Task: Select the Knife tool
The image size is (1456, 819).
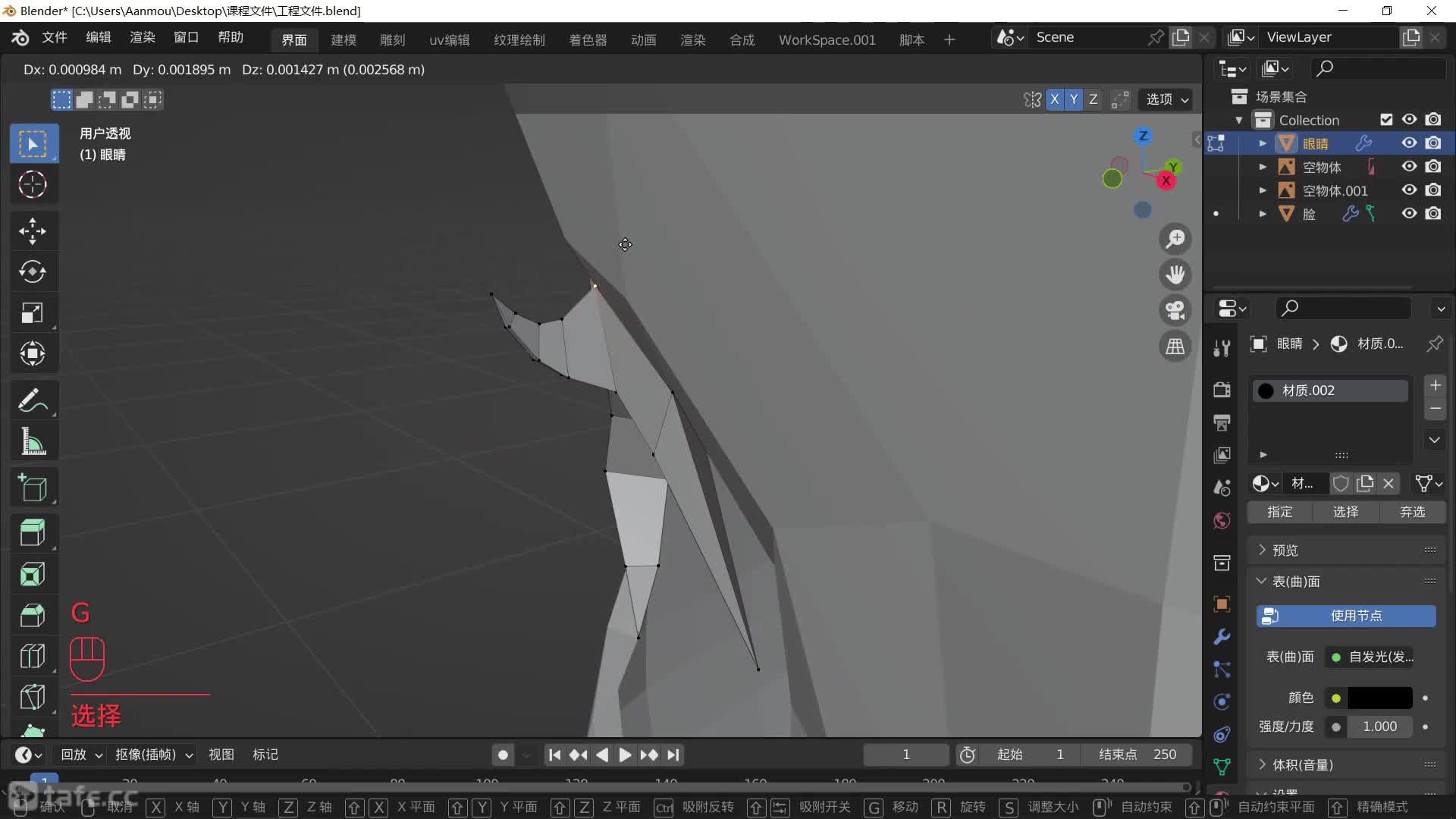Action: tap(33, 697)
